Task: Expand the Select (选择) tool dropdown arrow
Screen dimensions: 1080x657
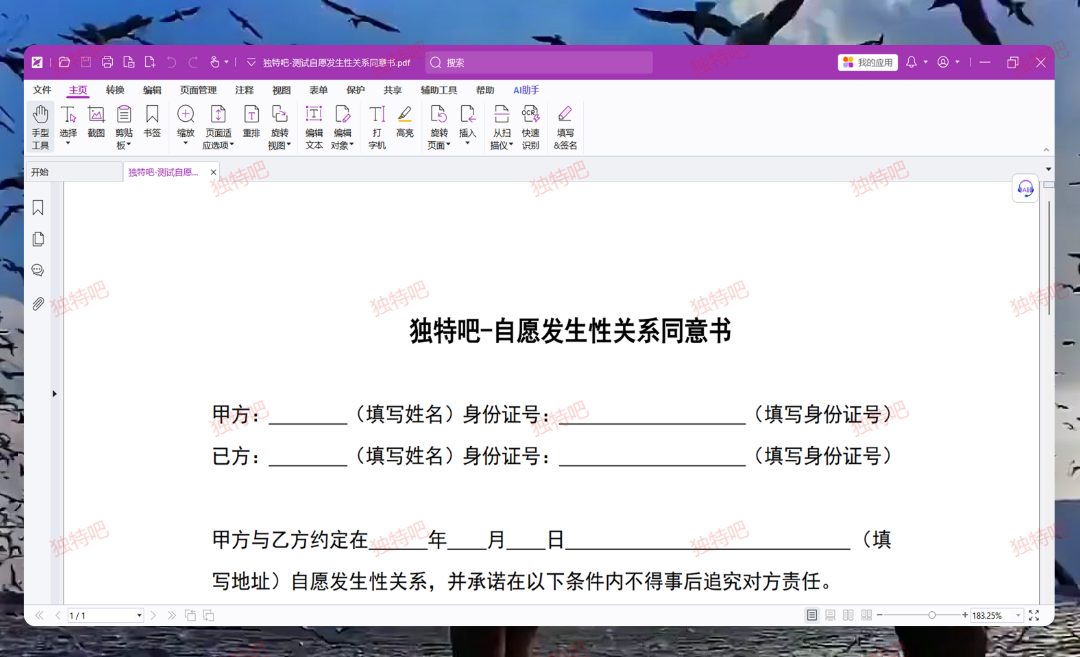Action: pos(68,143)
